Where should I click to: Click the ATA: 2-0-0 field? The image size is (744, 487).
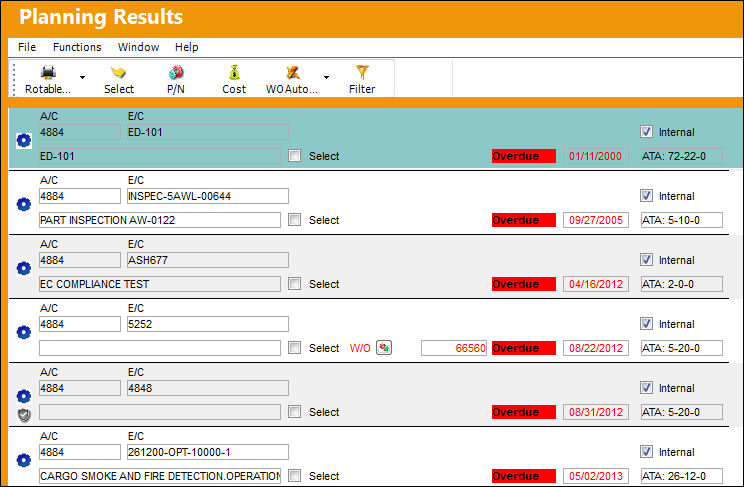[x=682, y=284]
